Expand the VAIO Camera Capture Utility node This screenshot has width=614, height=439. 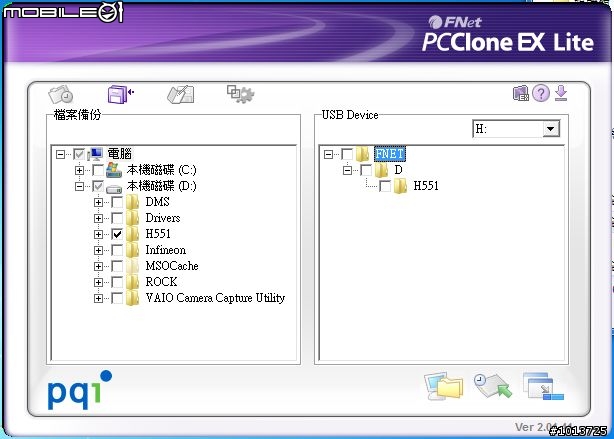click(x=98, y=298)
